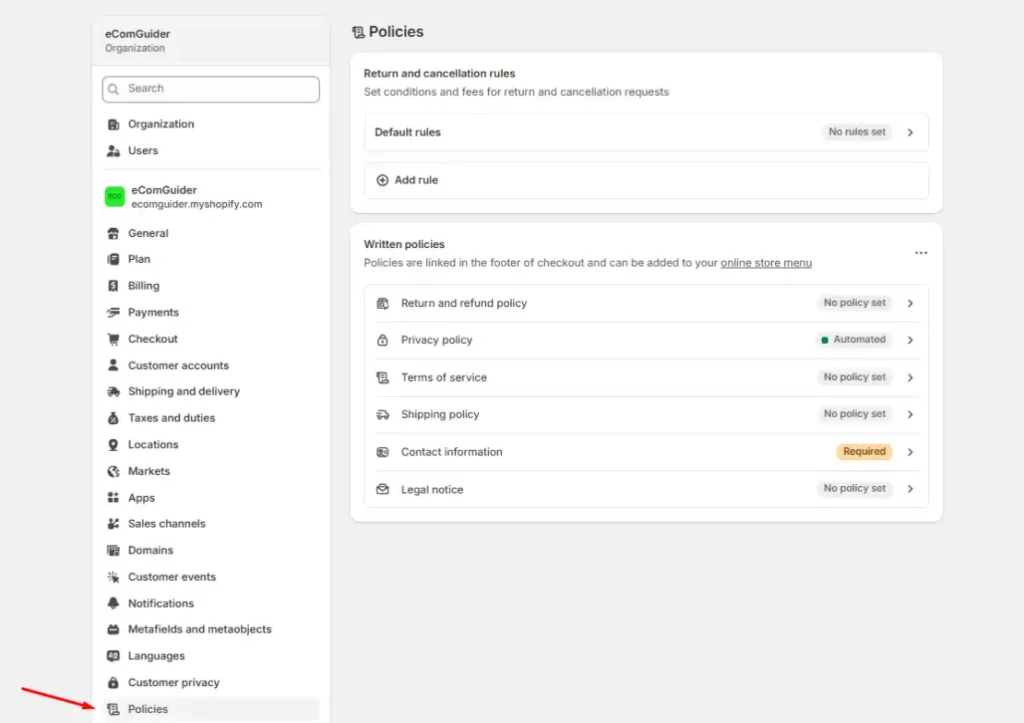Click into the Search settings field
This screenshot has height=723, width=1024.
(x=211, y=89)
